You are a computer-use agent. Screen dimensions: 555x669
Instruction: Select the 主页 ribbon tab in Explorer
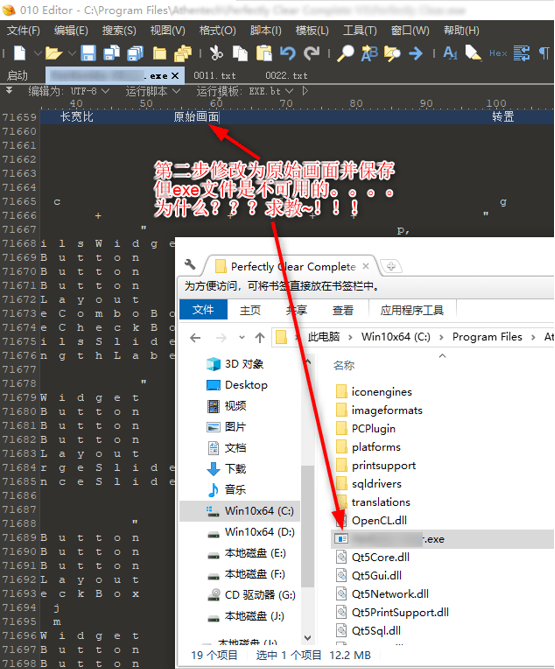tap(250, 310)
